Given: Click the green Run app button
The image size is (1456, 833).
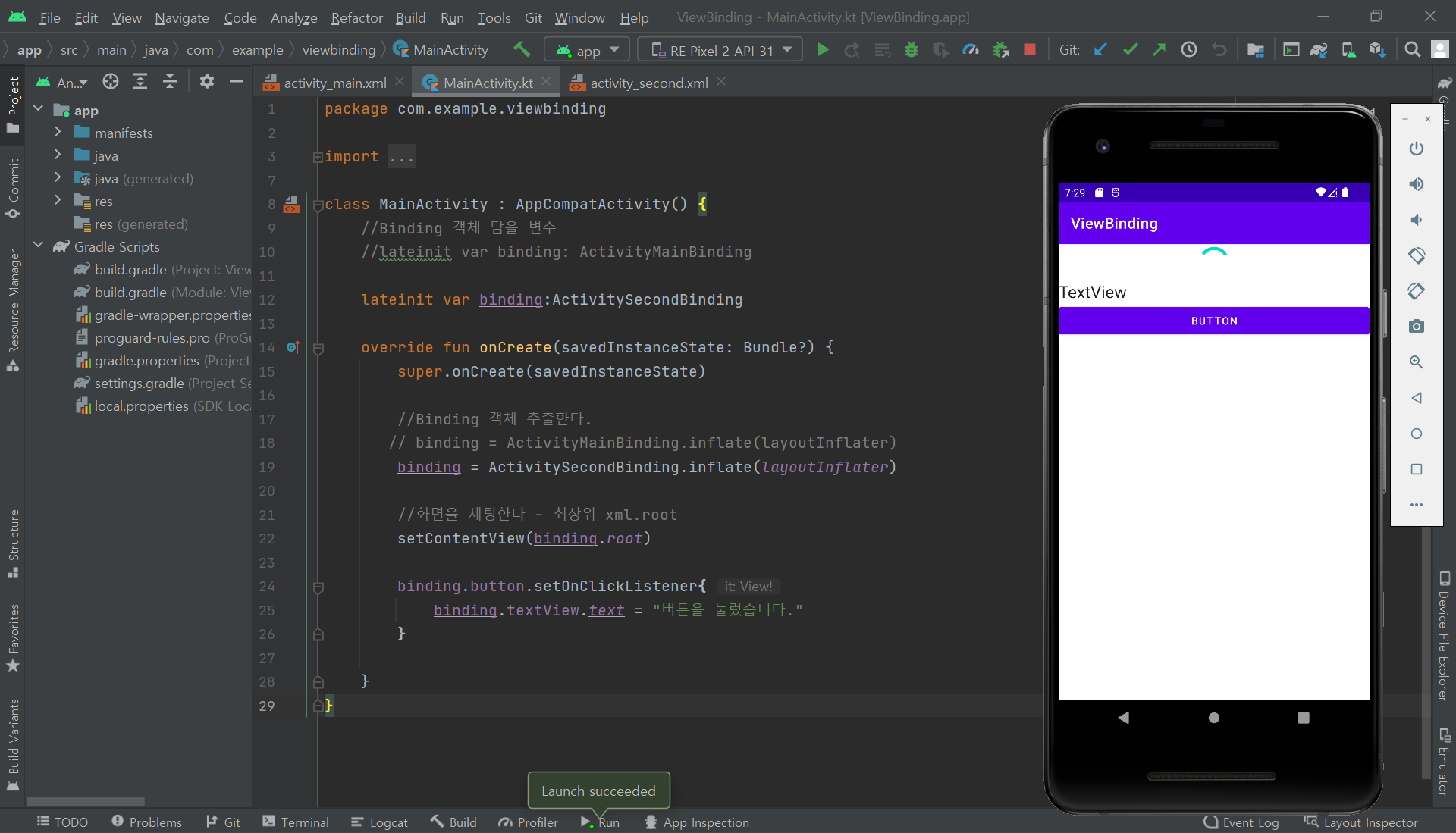Looking at the screenshot, I should pos(823,50).
